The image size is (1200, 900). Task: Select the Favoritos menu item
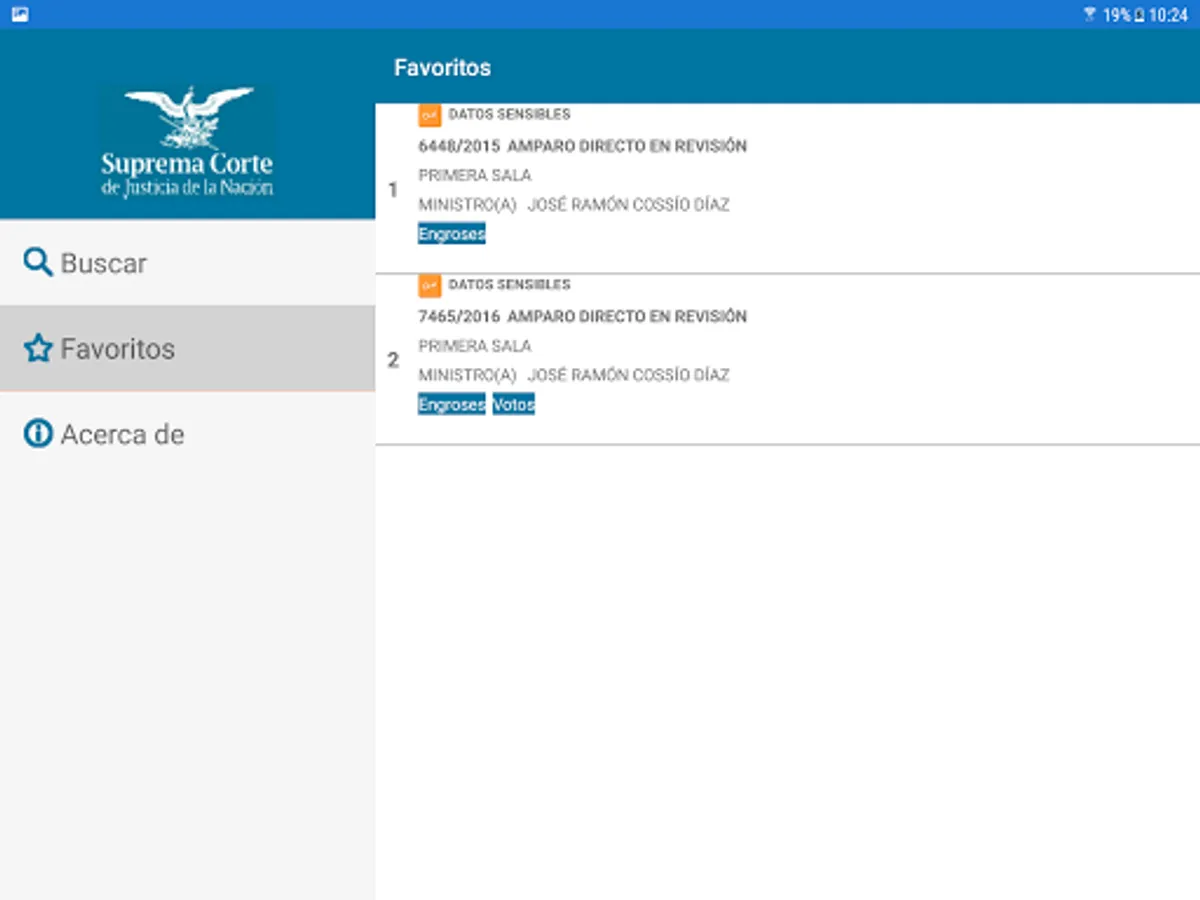187,349
